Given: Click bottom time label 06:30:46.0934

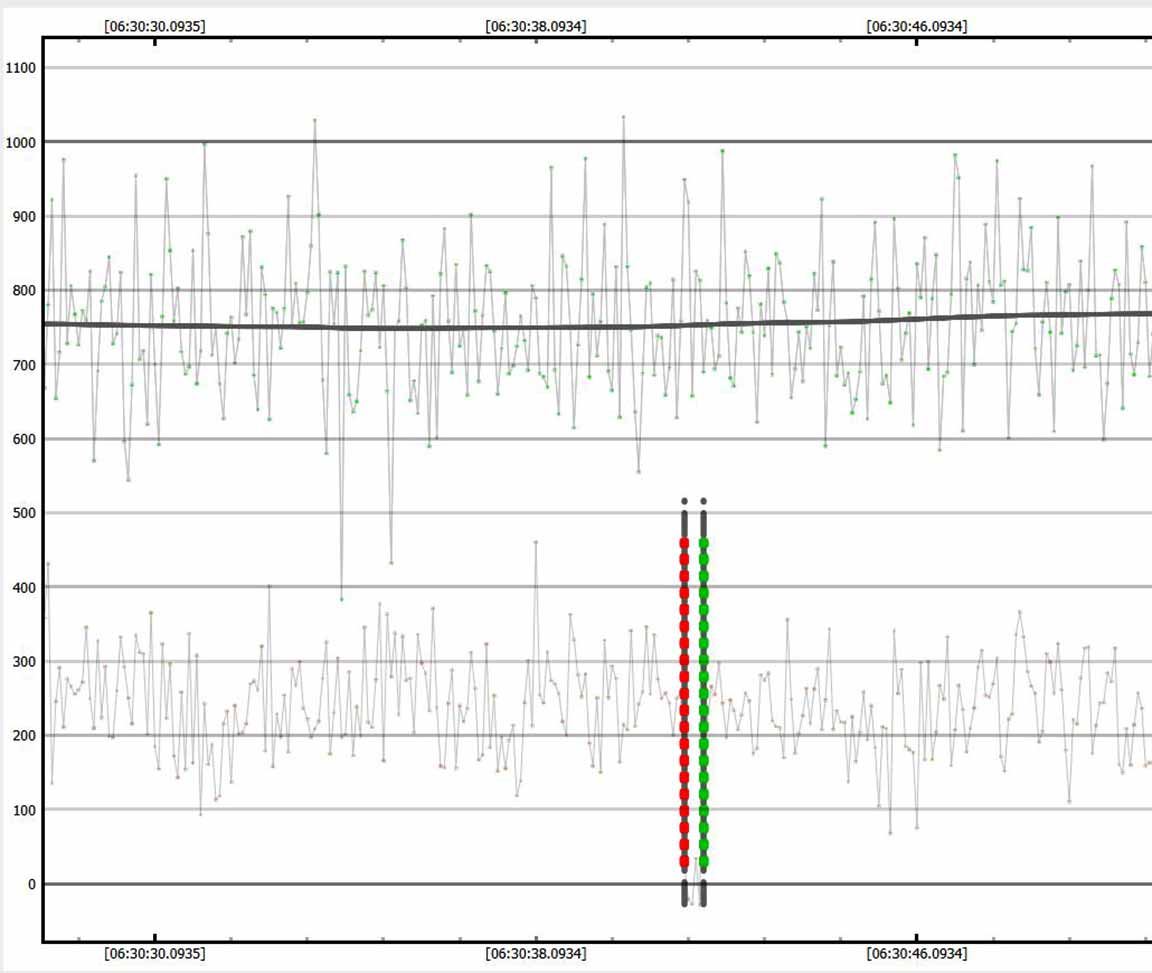Looking at the screenshot, I should tap(917, 954).
